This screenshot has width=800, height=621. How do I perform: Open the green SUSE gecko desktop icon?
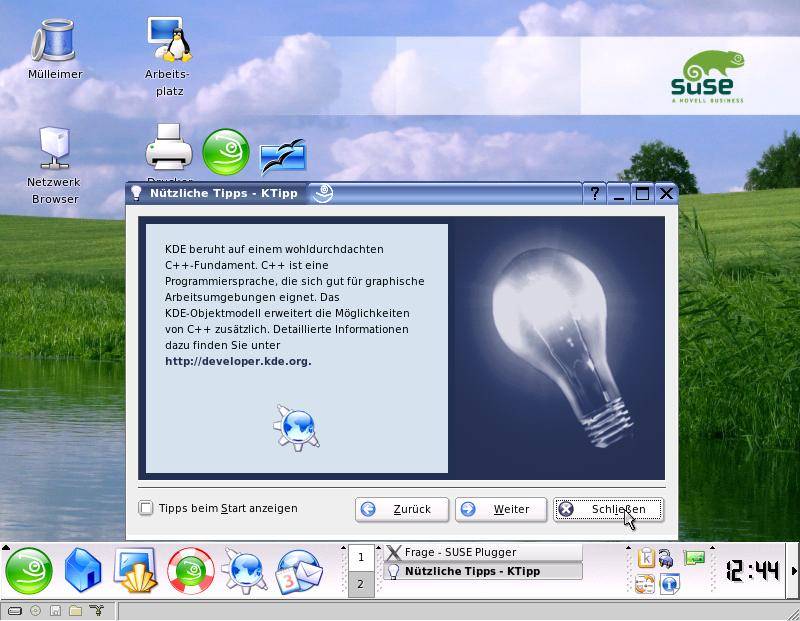click(226, 152)
